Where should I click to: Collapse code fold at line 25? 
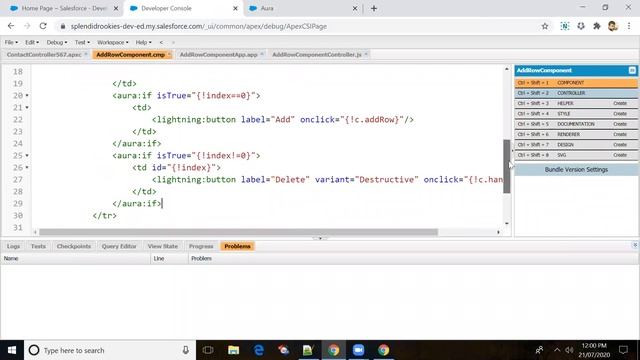click(x=27, y=156)
